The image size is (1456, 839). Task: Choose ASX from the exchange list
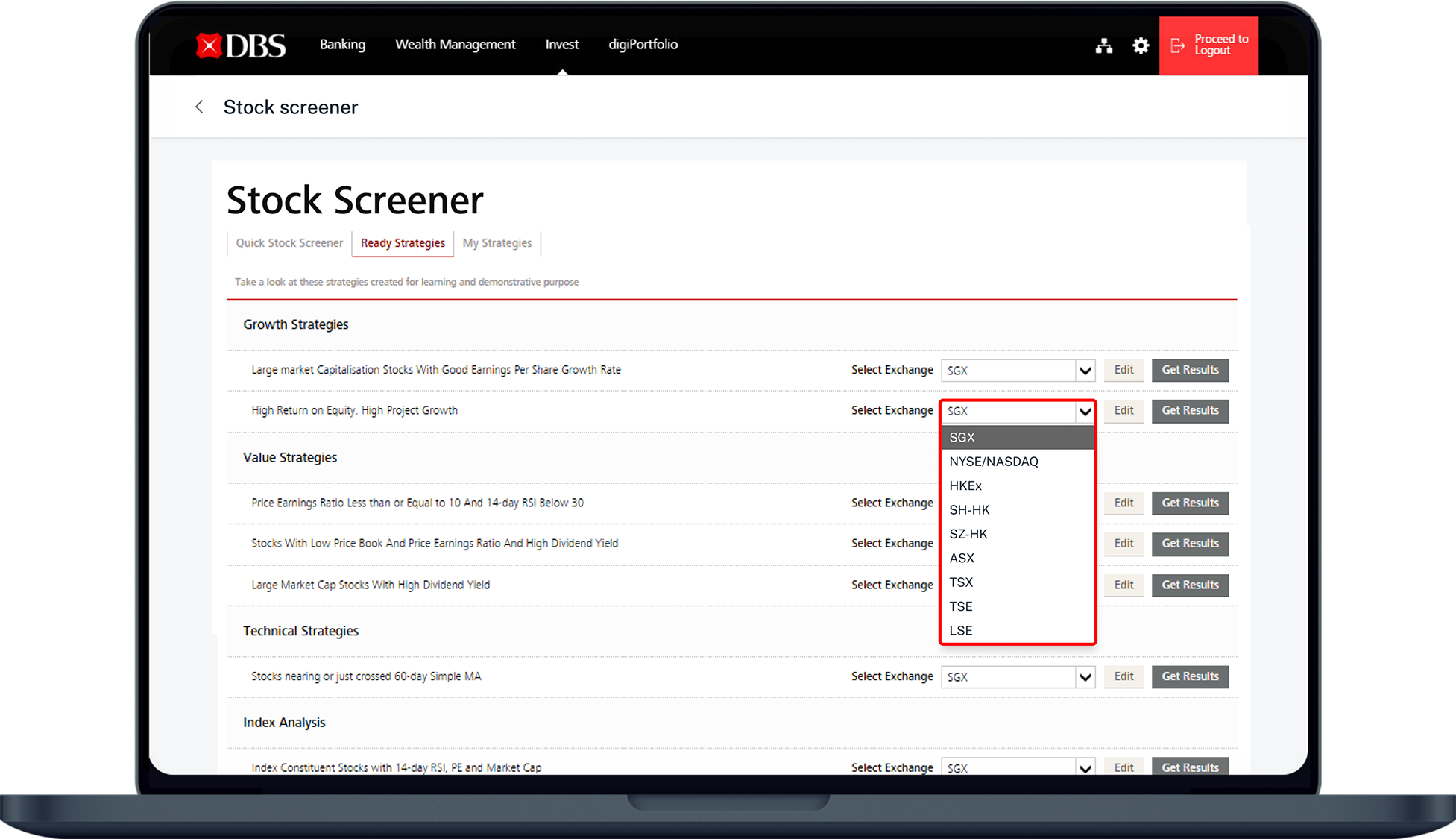click(x=1018, y=558)
